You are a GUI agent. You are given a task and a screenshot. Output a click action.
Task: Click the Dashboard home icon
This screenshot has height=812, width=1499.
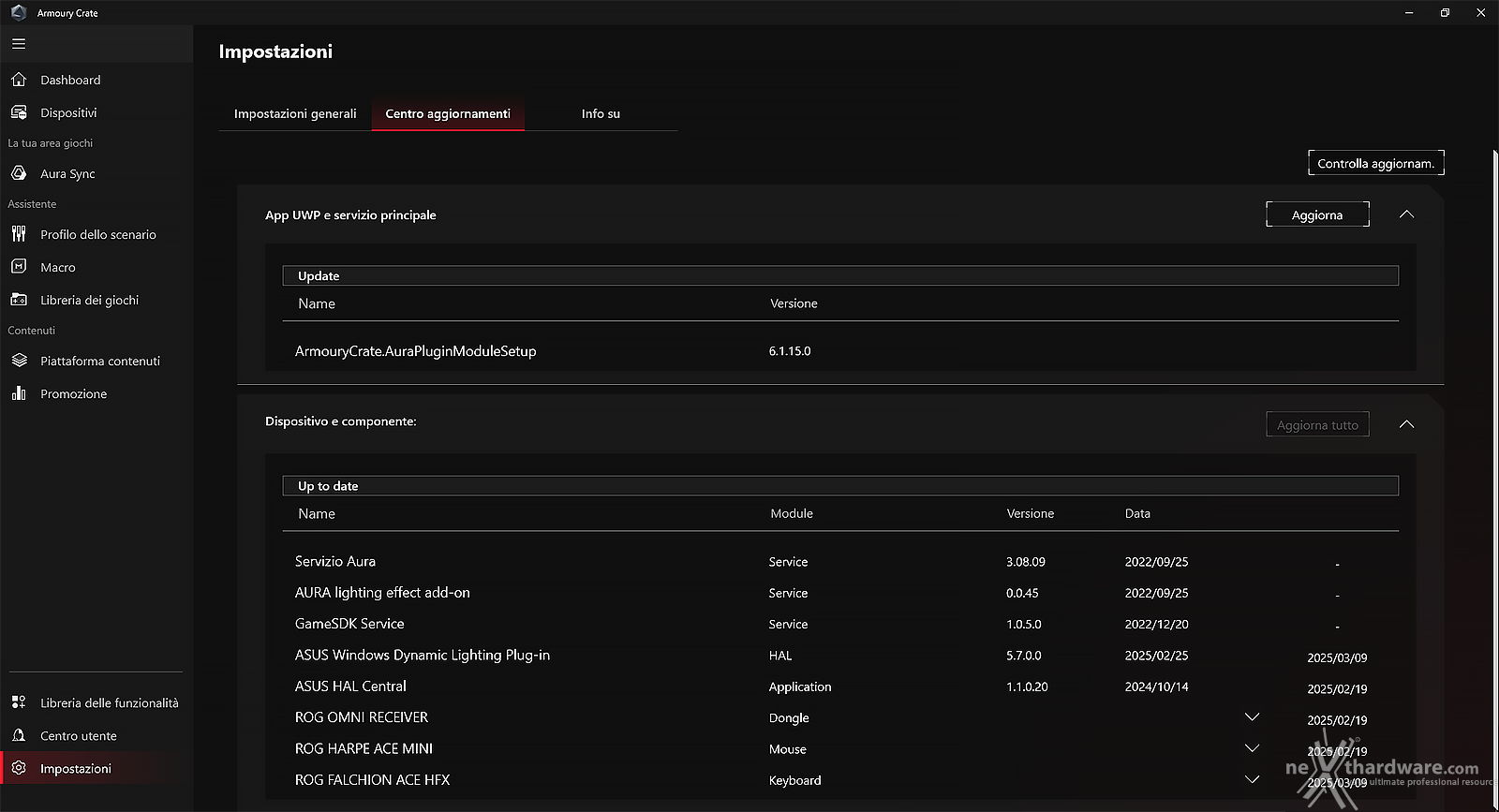(x=19, y=80)
